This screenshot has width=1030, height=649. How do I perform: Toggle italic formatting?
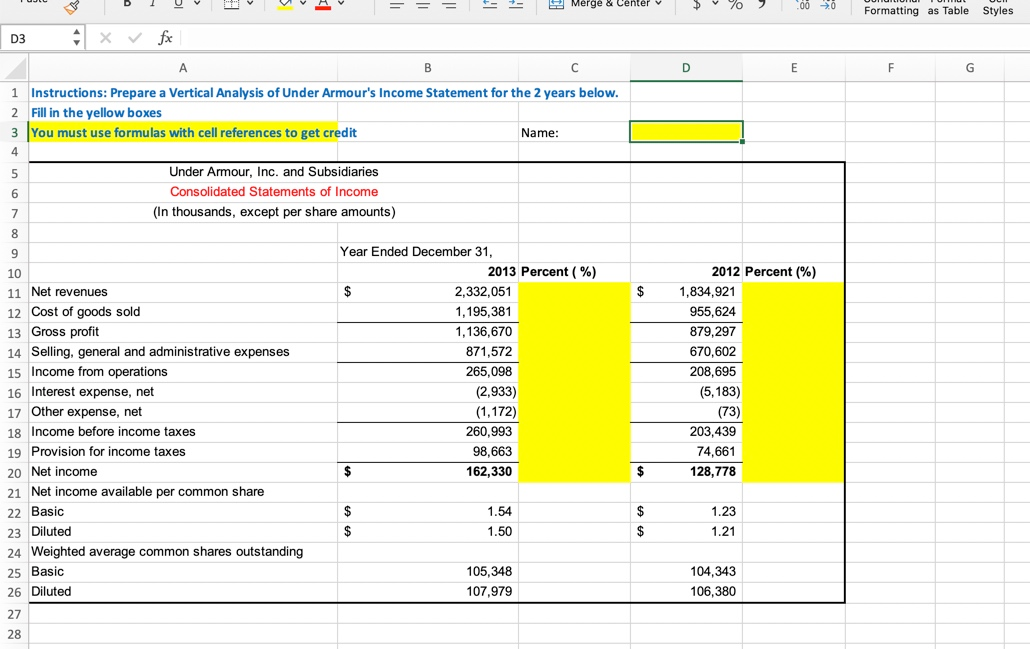coord(152,5)
